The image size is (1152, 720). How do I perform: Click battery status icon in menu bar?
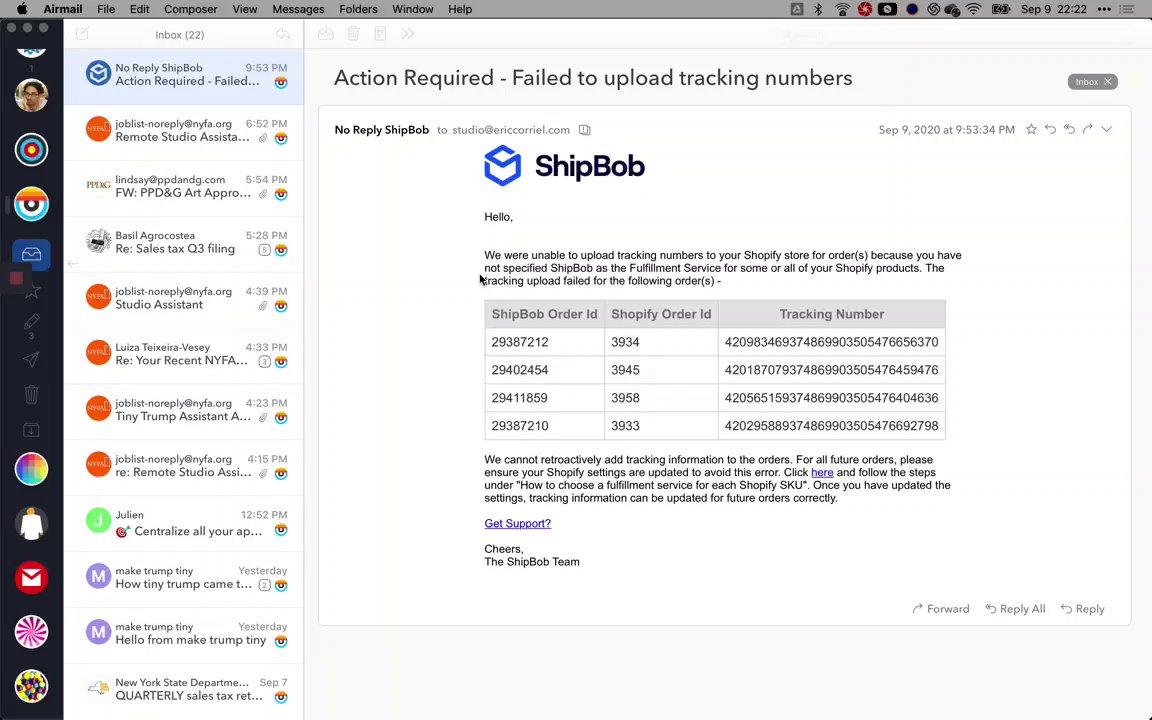1001,10
